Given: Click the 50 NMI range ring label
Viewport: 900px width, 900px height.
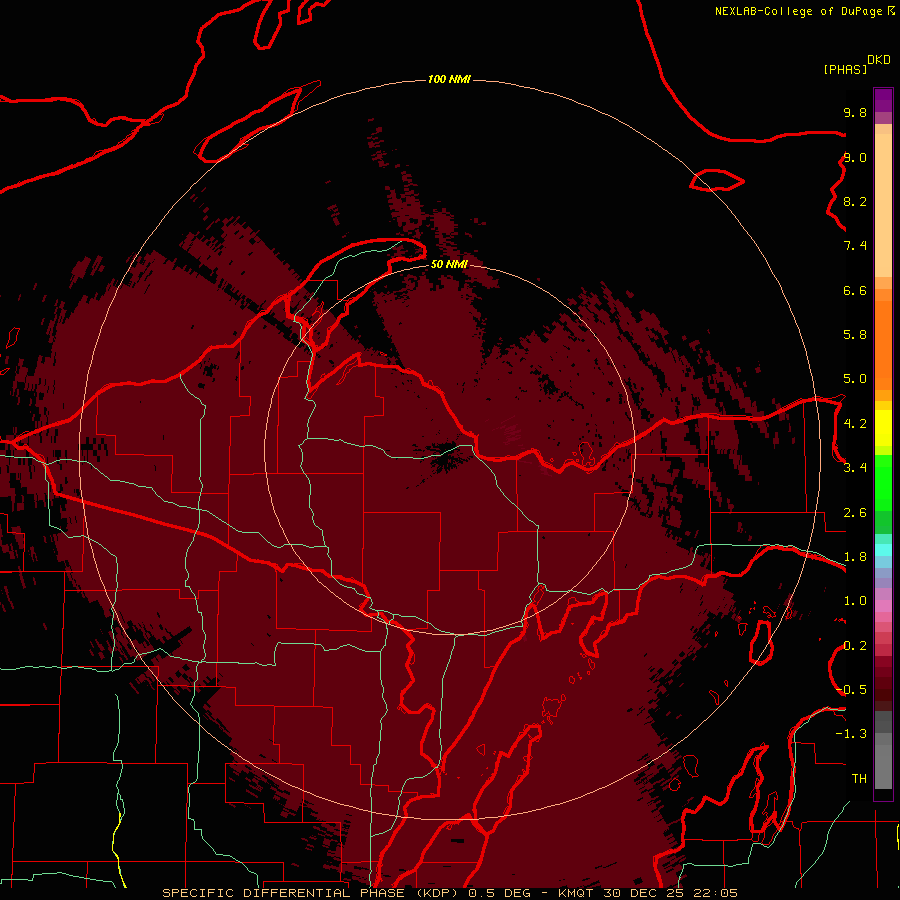Looking at the screenshot, I should (449, 264).
